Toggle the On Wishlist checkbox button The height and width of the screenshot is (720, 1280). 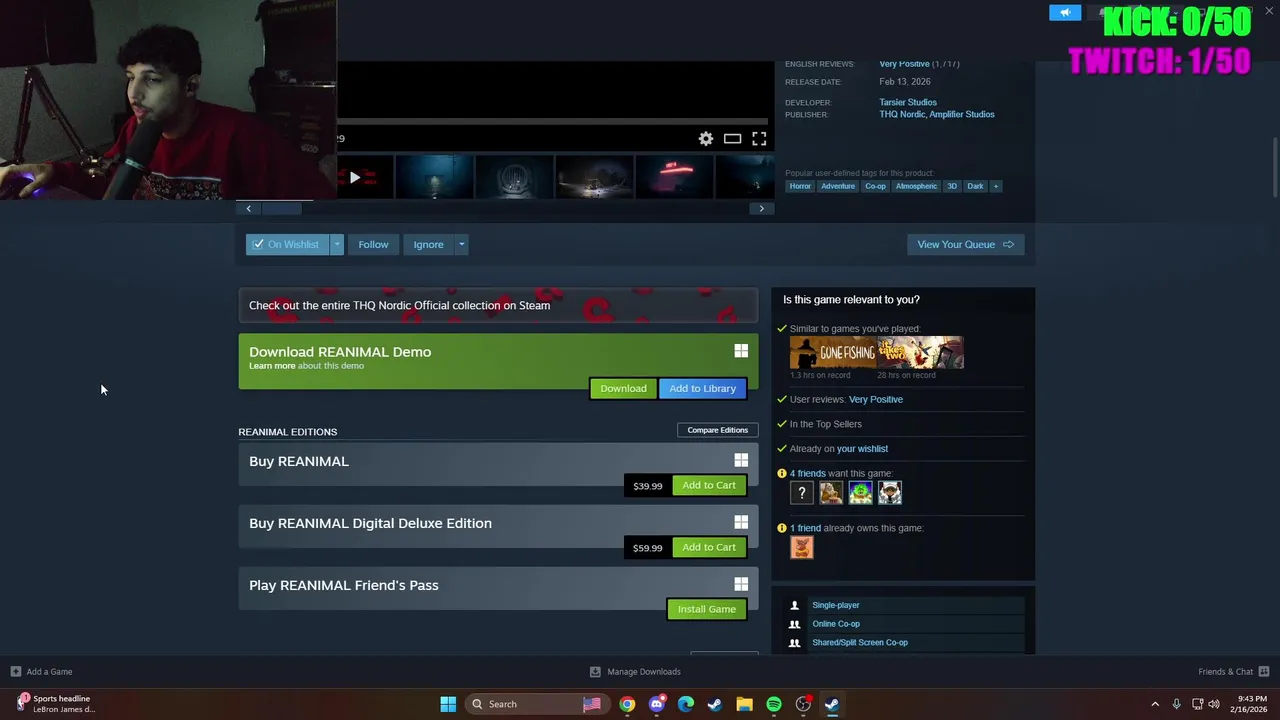coord(288,244)
